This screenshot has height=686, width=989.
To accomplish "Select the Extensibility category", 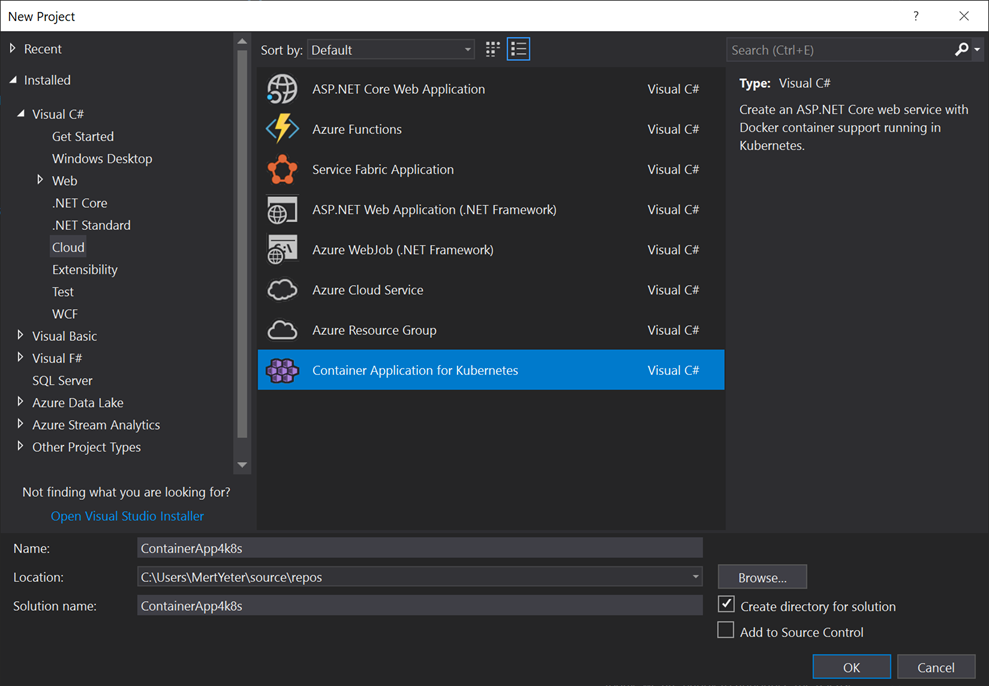I will pyautogui.click(x=85, y=269).
